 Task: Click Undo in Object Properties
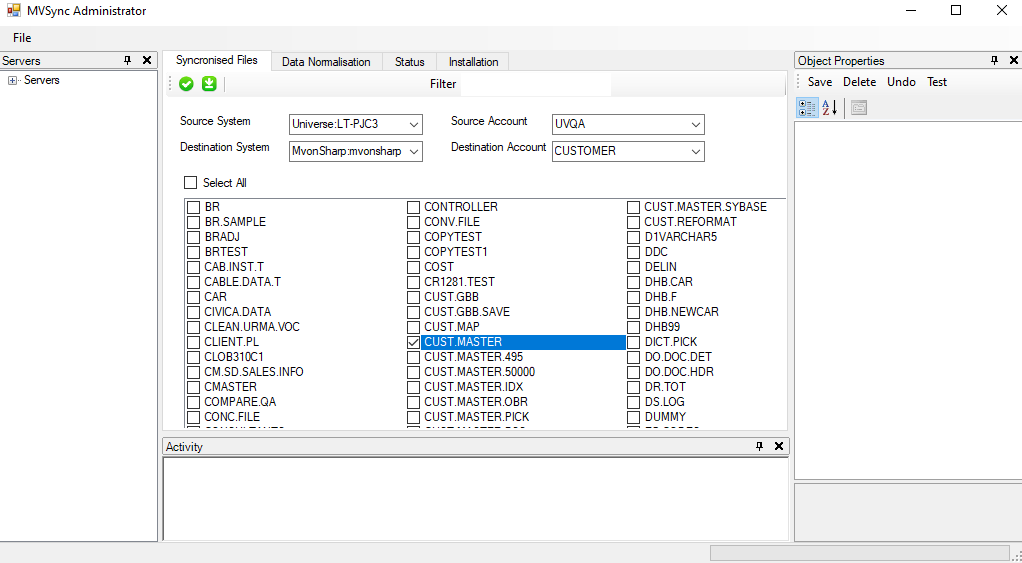tap(901, 82)
